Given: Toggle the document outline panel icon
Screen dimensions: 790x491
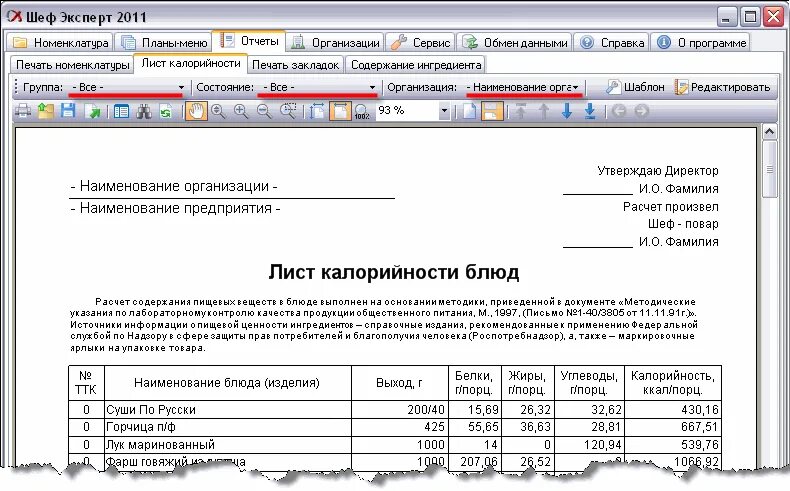Looking at the screenshot, I should click(x=121, y=111).
